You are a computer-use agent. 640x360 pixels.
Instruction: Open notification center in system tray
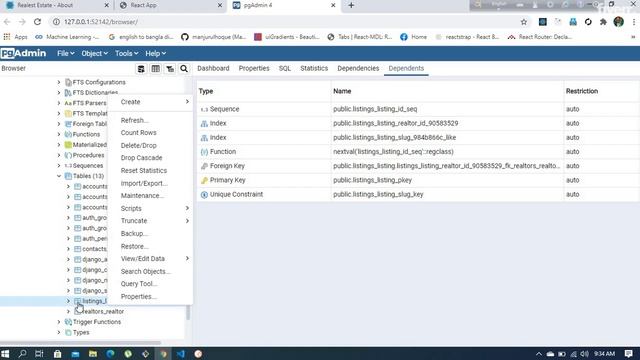pyautogui.click(x=629, y=354)
